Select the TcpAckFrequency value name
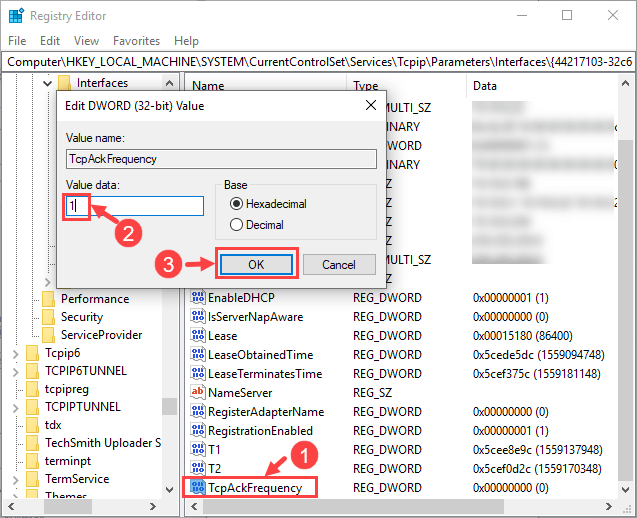Viewport: 637px width, 518px height. pos(255,487)
